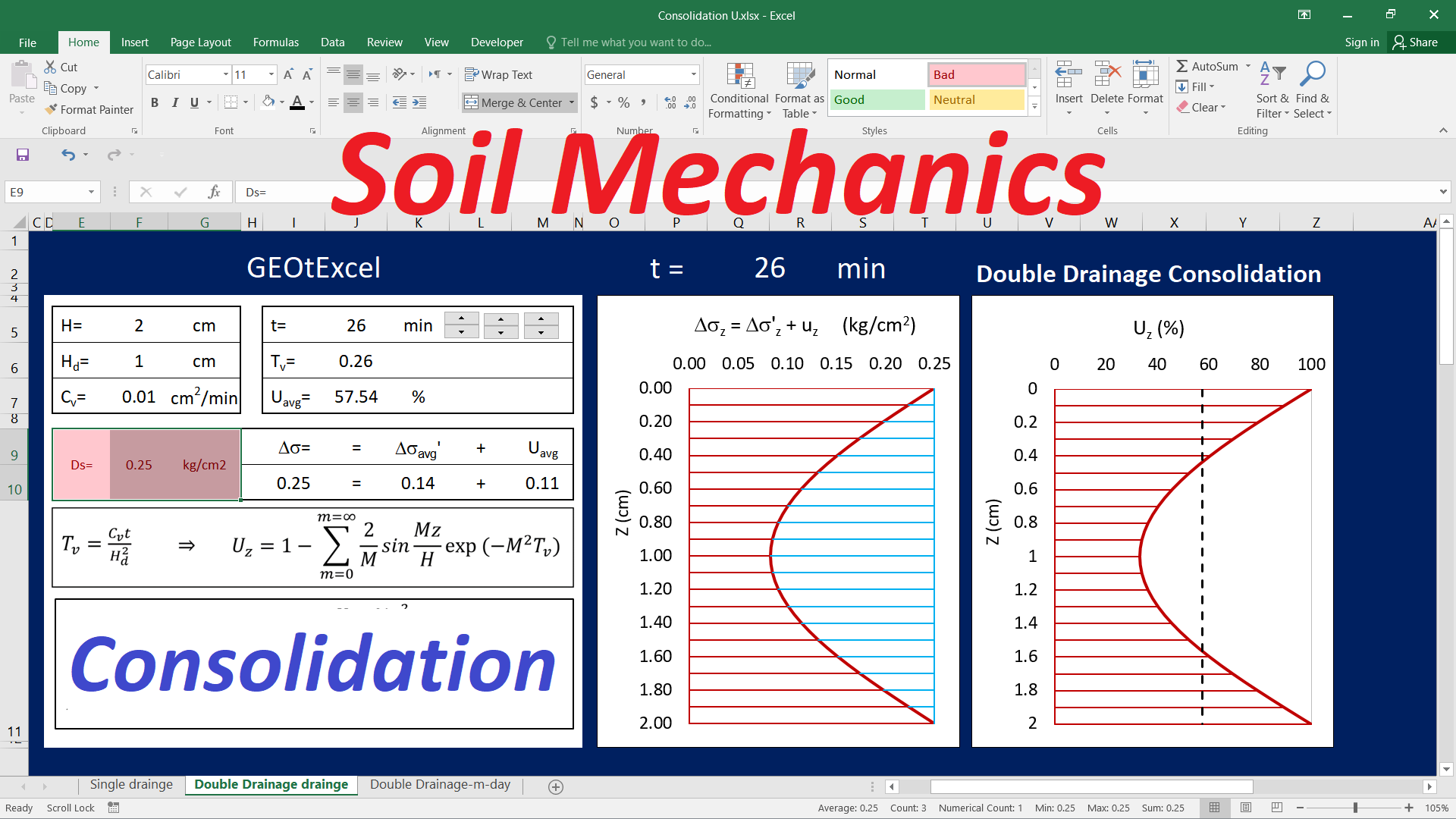The height and width of the screenshot is (819, 1456).
Task: Toggle Italic formatting
Action: [x=175, y=102]
